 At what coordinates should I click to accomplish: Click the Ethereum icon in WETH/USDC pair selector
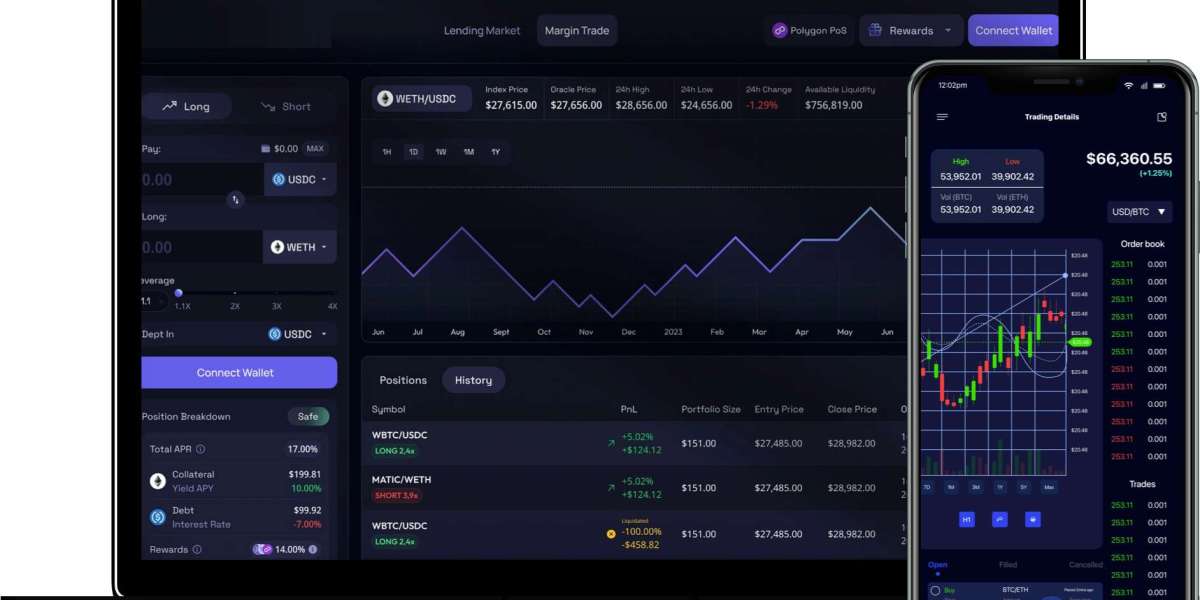pos(385,98)
